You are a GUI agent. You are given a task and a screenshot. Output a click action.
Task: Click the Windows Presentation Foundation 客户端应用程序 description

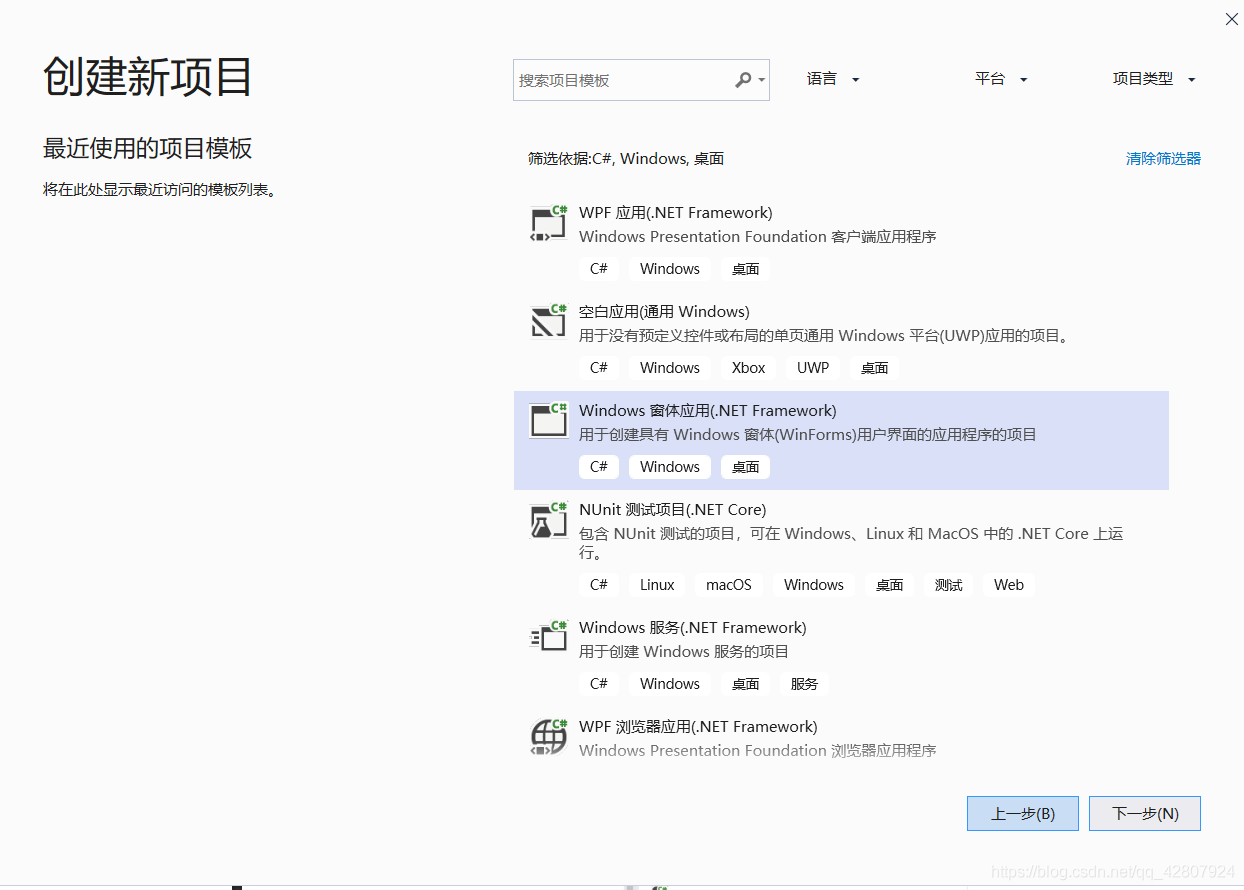tap(758, 237)
